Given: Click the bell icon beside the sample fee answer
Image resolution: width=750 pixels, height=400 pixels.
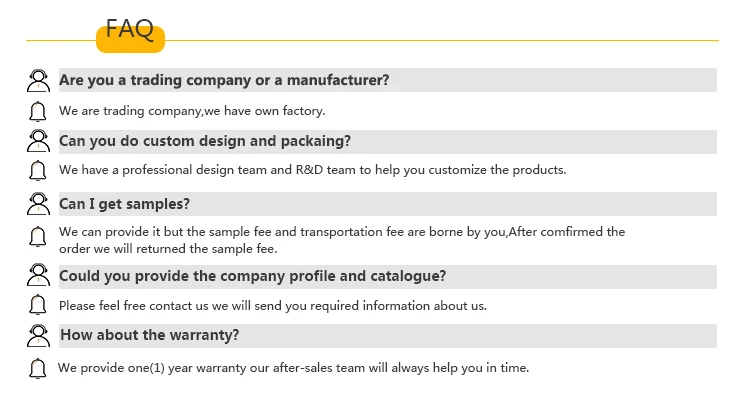Looking at the screenshot, I should pyautogui.click(x=38, y=238).
